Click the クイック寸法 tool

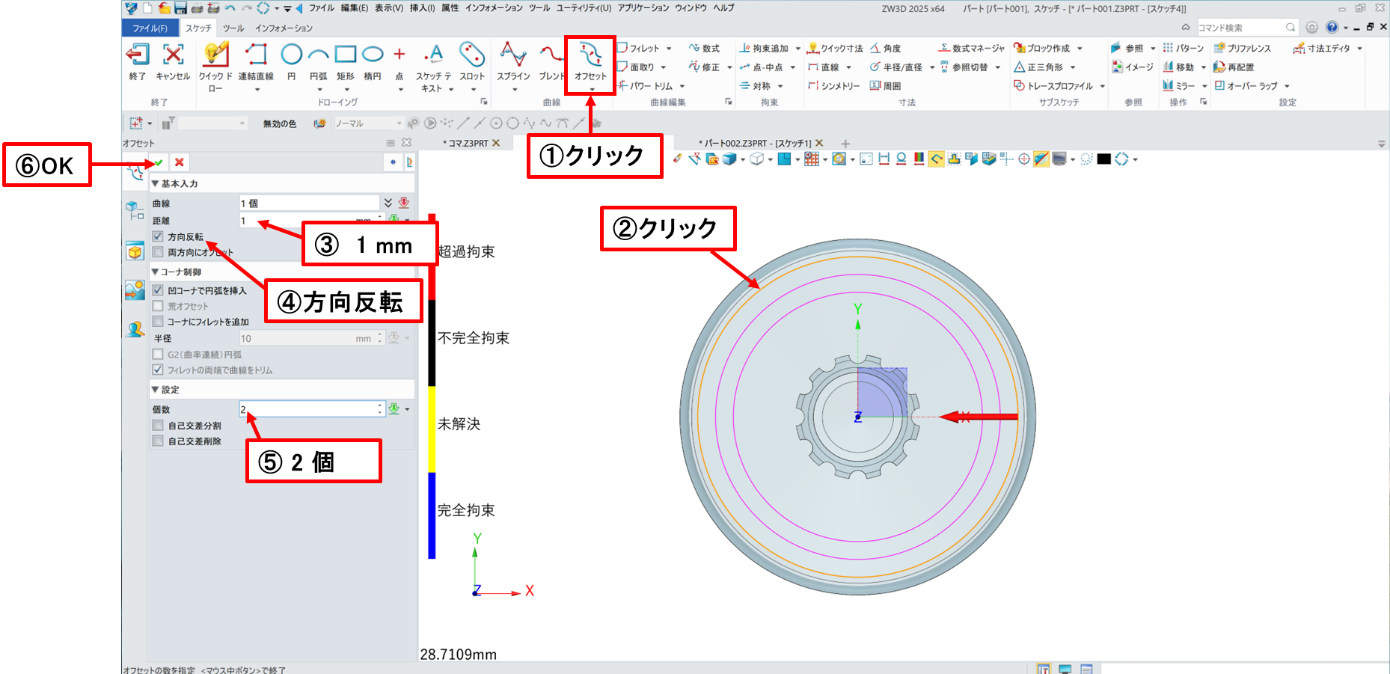coord(834,48)
